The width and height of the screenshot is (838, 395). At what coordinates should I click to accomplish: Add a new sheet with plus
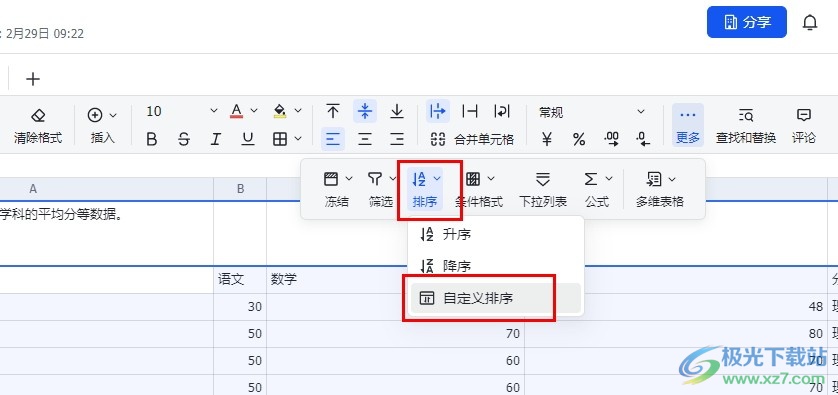(33, 79)
